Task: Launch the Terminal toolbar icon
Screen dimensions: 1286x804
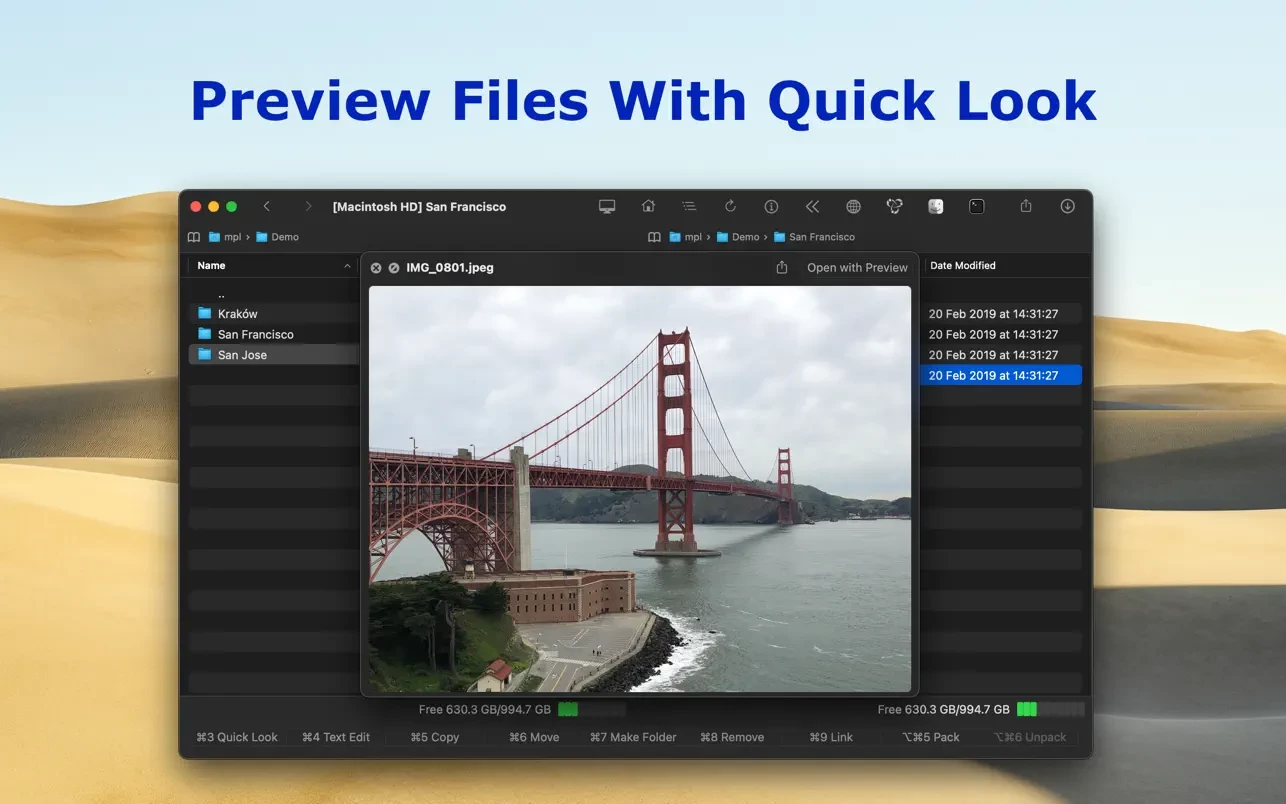Action: click(977, 206)
